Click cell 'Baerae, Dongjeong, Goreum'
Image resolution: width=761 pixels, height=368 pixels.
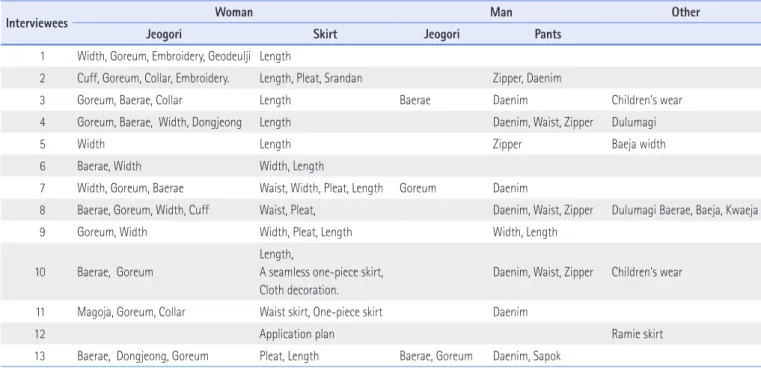click(x=143, y=356)
